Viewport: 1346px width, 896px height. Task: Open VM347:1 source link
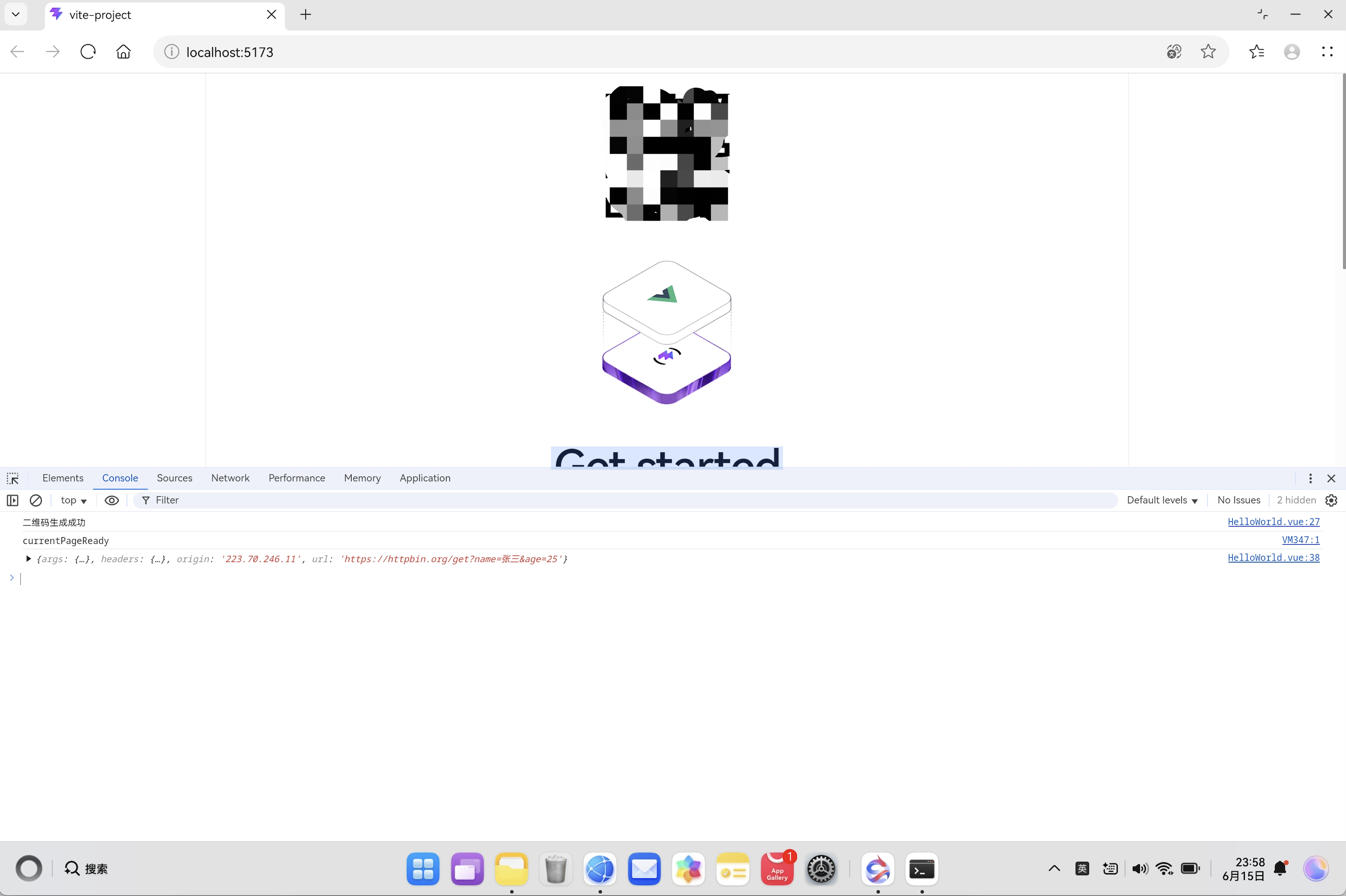click(1300, 540)
